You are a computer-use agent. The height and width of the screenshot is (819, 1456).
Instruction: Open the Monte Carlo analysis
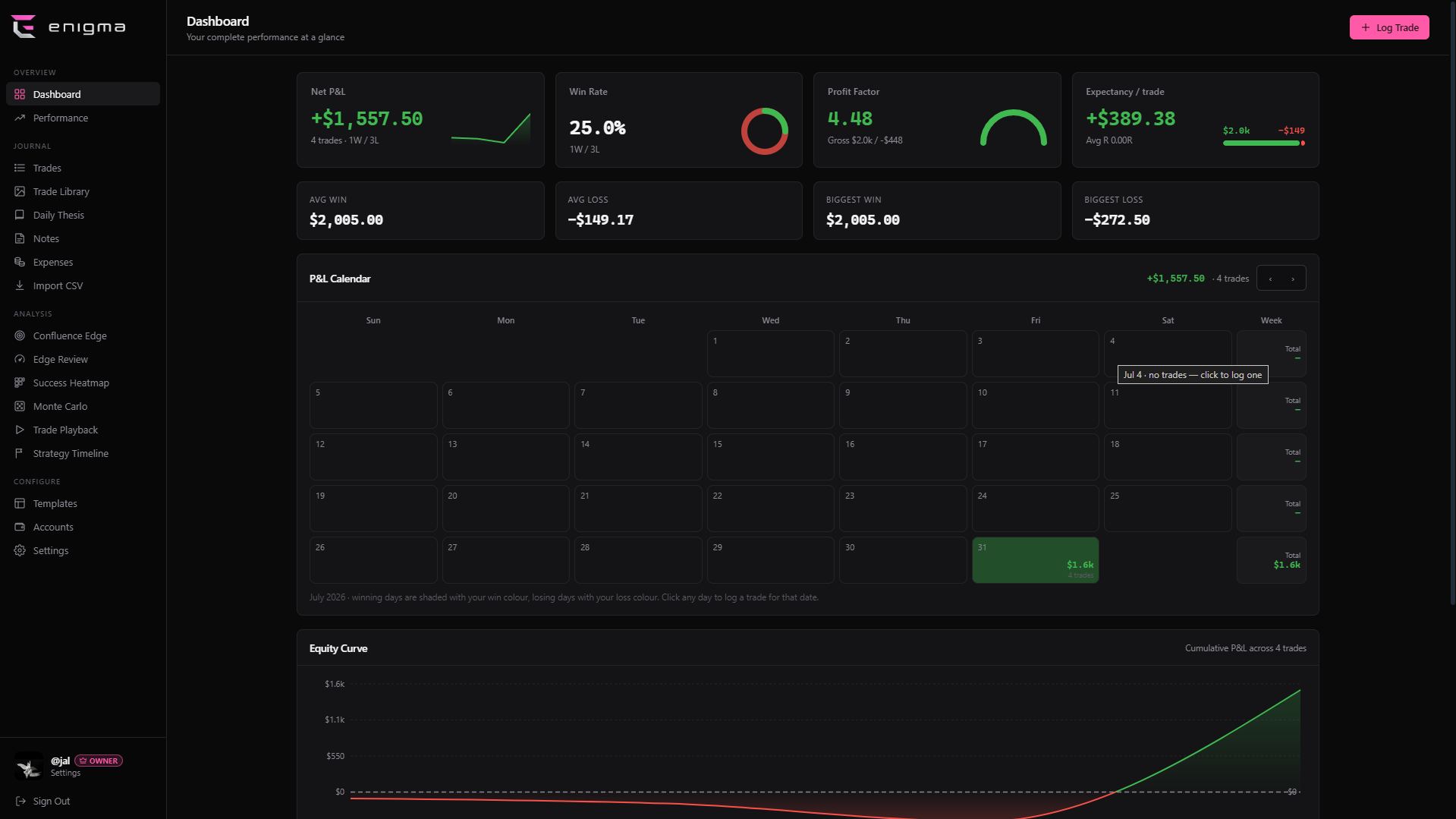tap(83, 406)
